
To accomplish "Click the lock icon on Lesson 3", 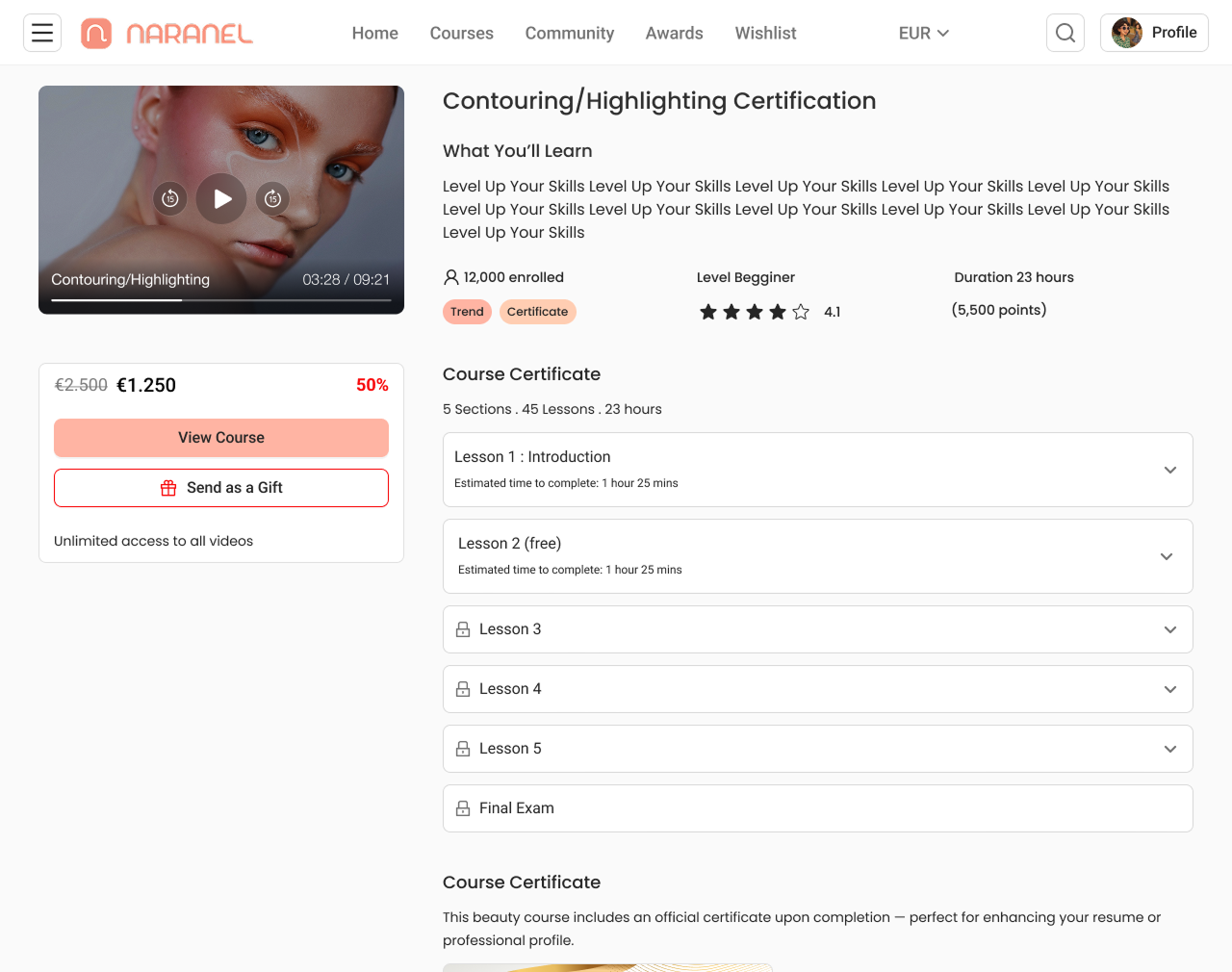I will (x=463, y=629).
